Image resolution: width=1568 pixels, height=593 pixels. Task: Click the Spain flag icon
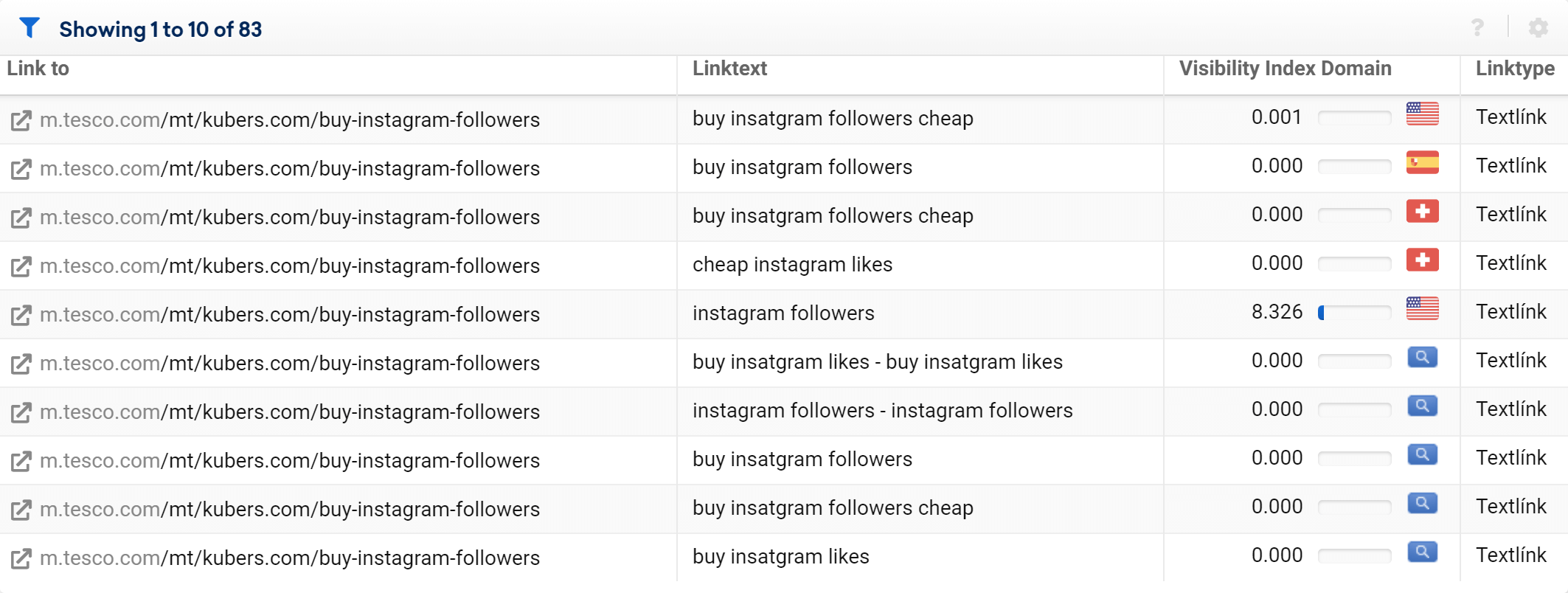pos(1422,162)
